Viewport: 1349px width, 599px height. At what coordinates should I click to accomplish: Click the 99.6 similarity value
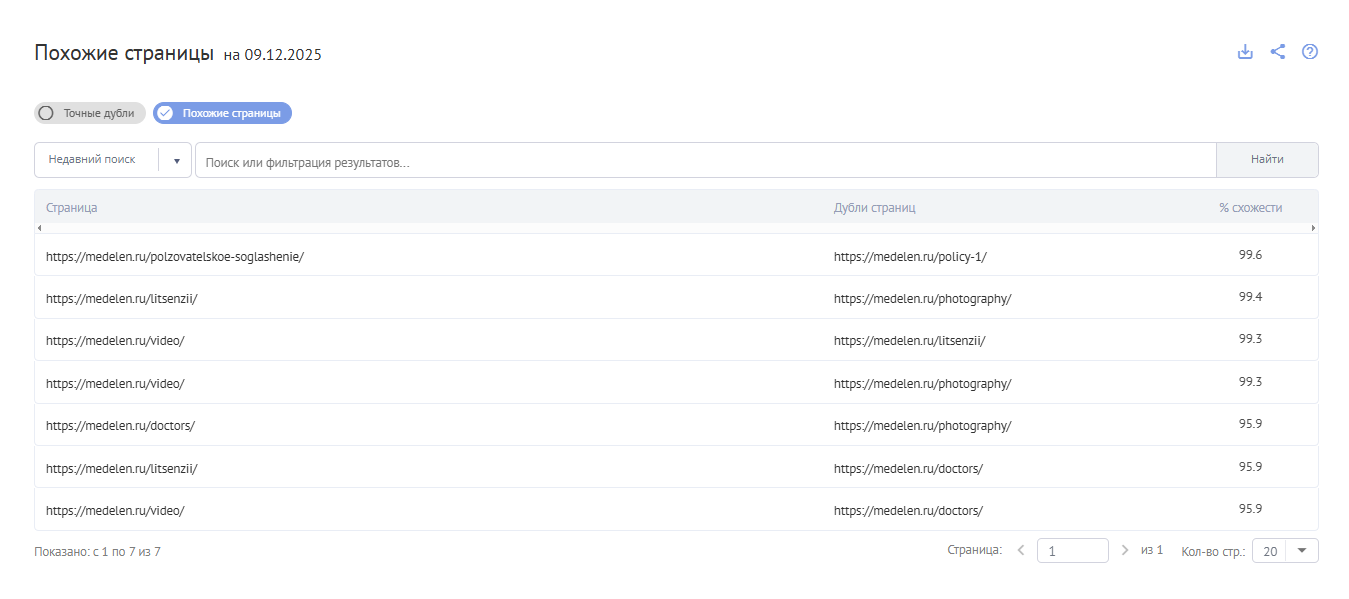point(1250,255)
